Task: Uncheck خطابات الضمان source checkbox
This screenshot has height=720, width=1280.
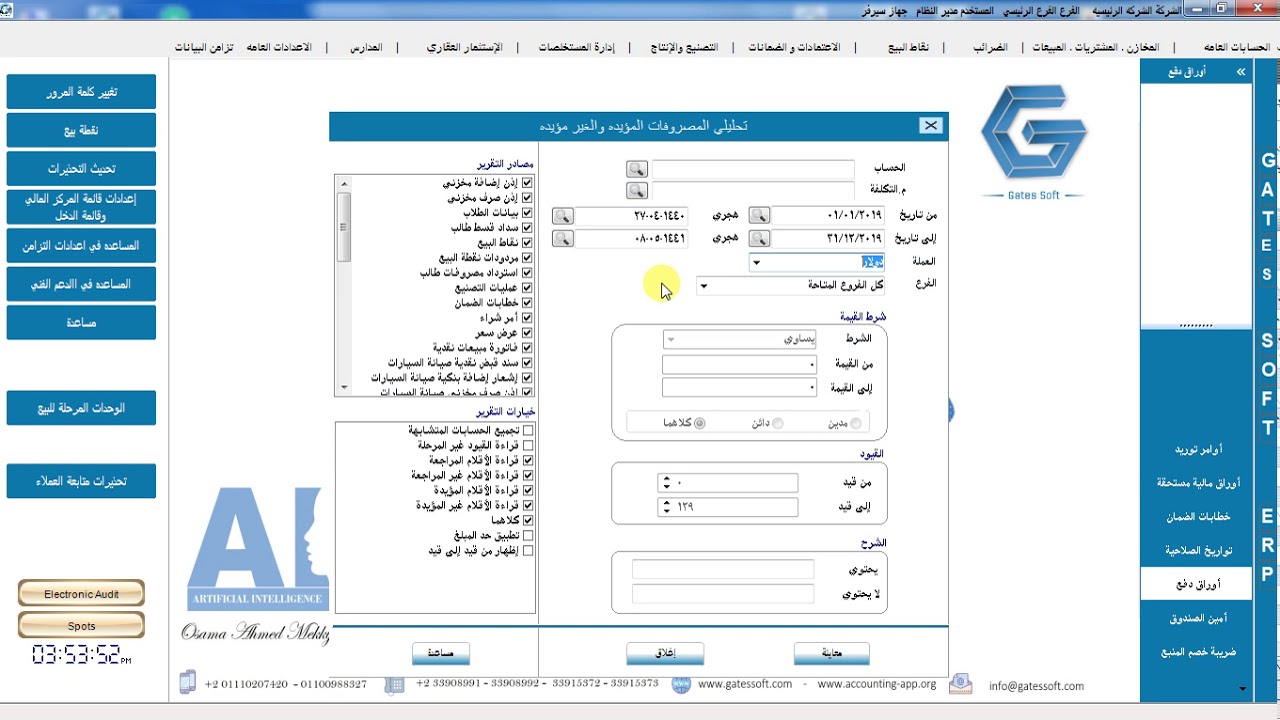Action: point(527,303)
